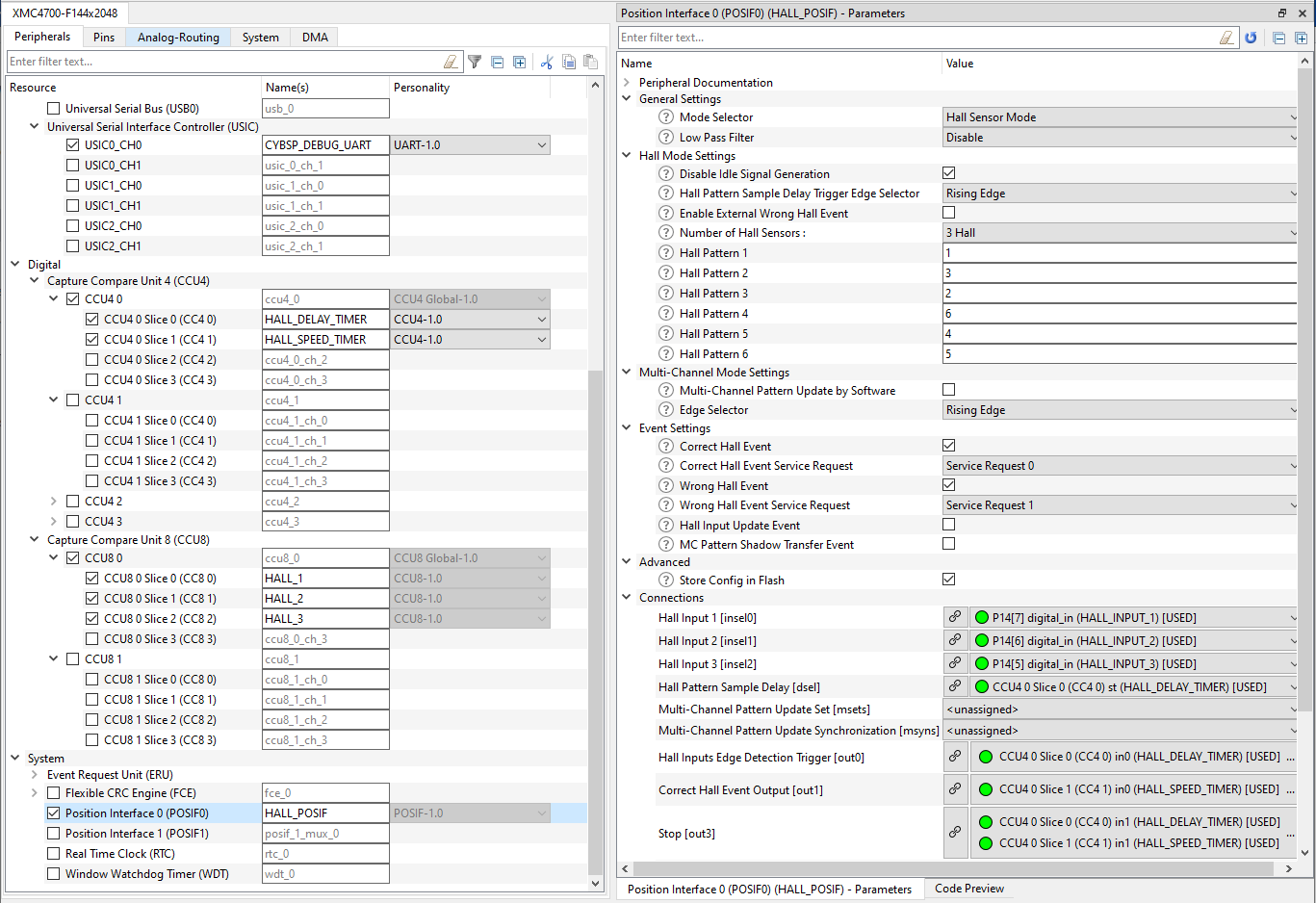The image size is (1316, 903).
Task: Switch to System tab
Action: pos(261,38)
